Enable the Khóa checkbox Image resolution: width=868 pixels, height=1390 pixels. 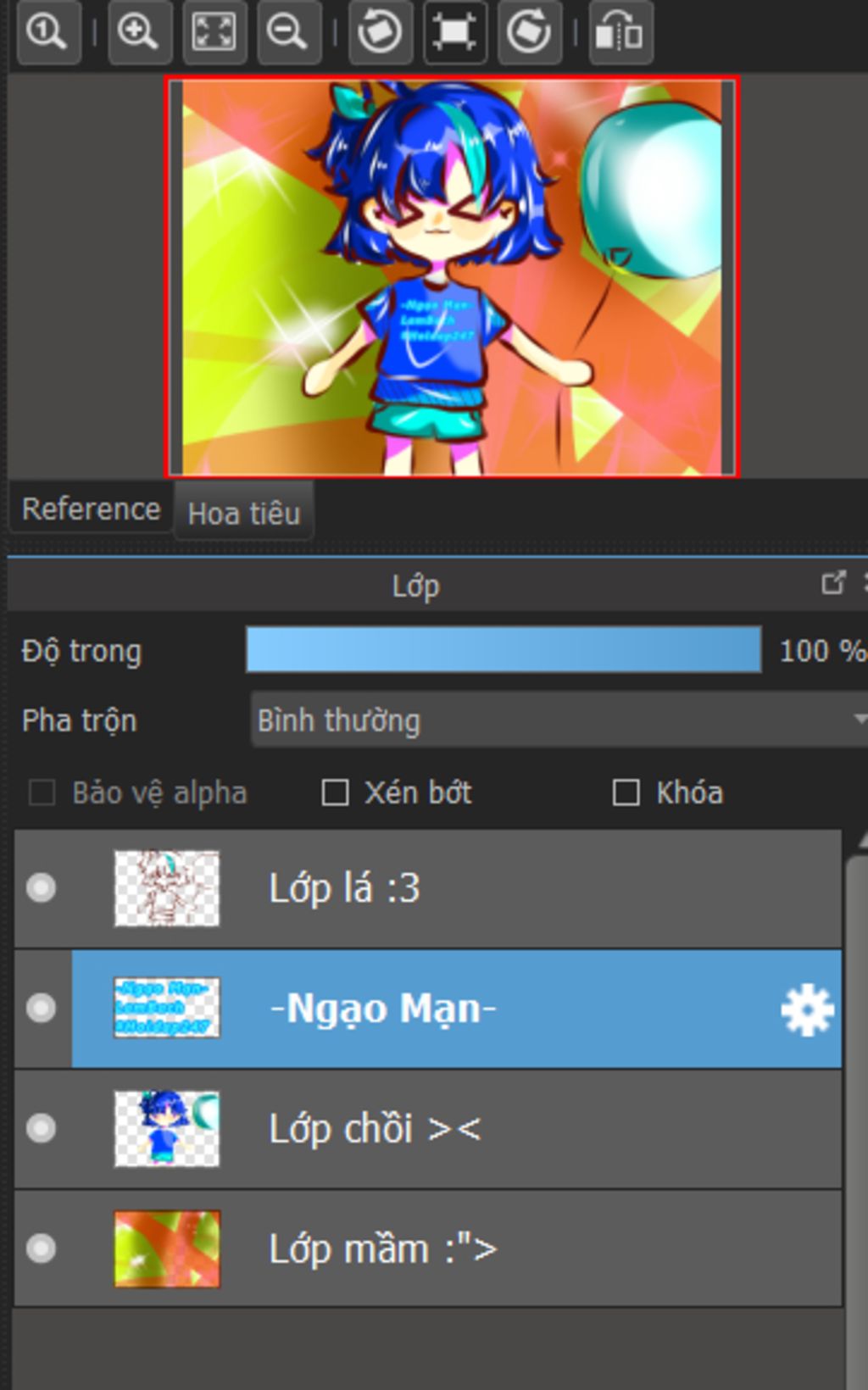coord(626,793)
